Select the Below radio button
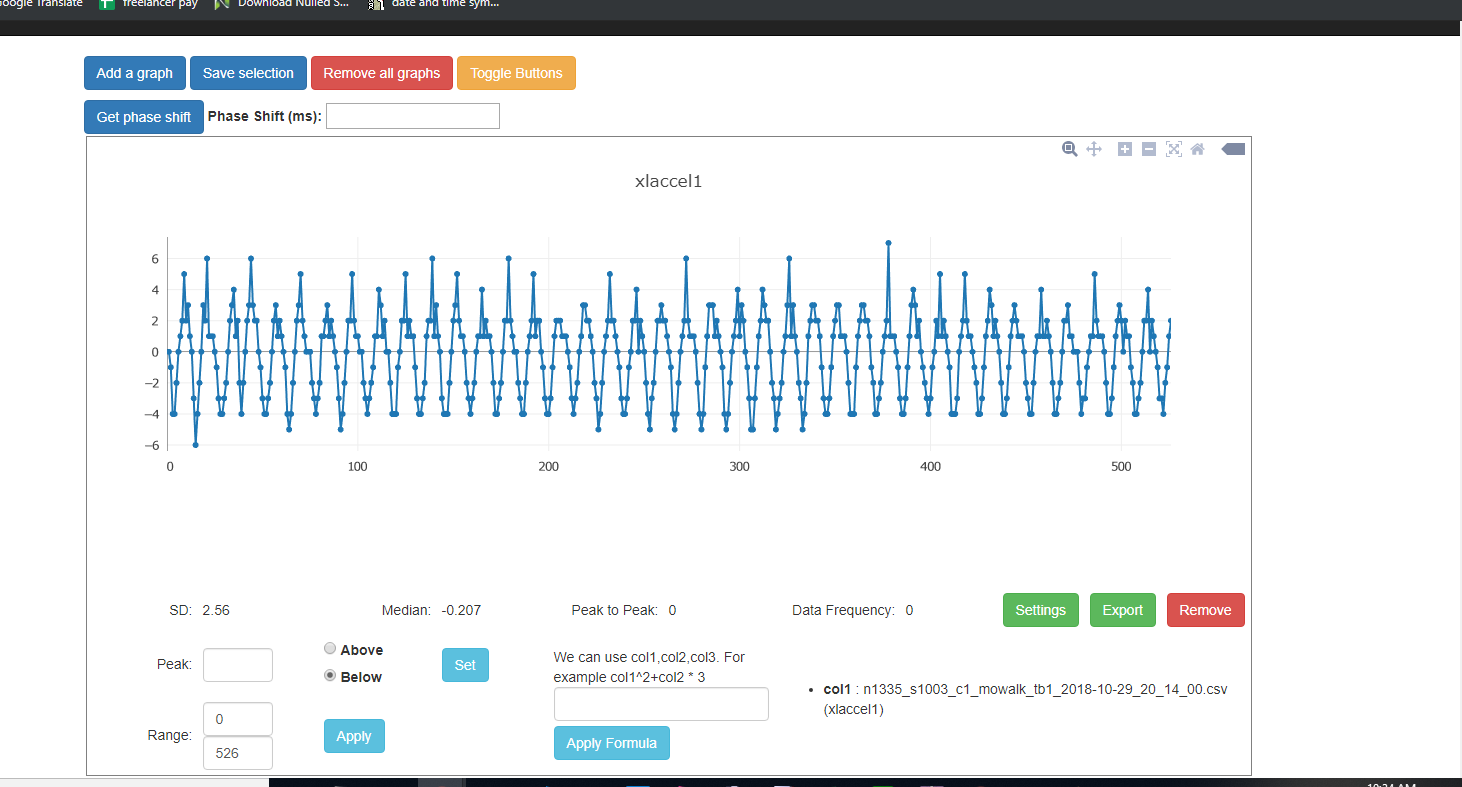The width and height of the screenshot is (1462, 787). pyautogui.click(x=330, y=675)
